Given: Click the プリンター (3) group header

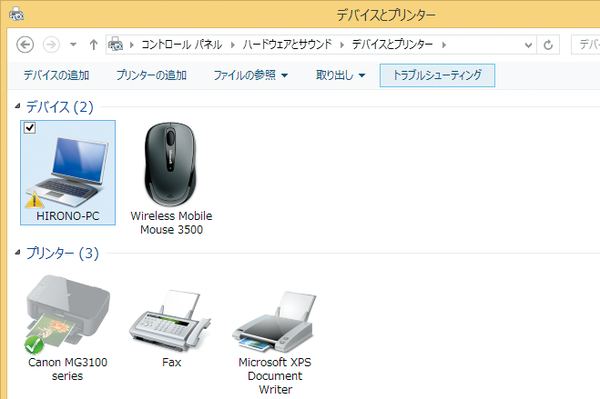Looking at the screenshot, I should 62,253.
